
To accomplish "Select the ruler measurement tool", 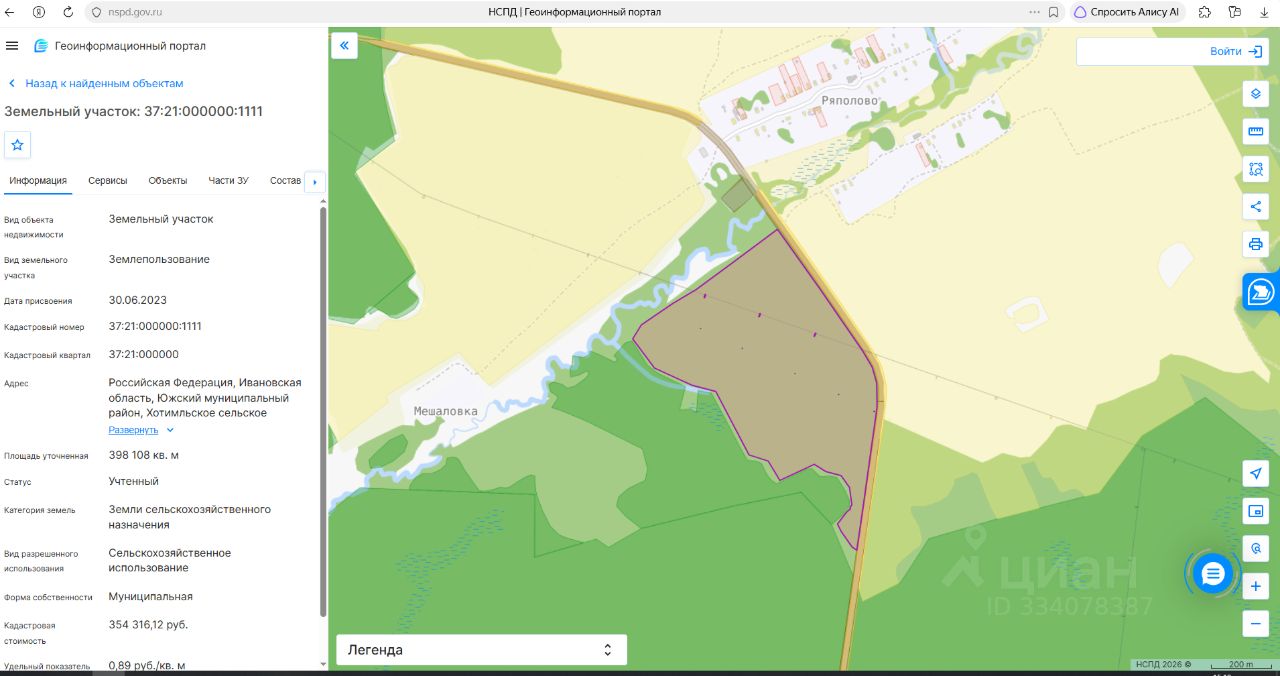I will [x=1256, y=132].
